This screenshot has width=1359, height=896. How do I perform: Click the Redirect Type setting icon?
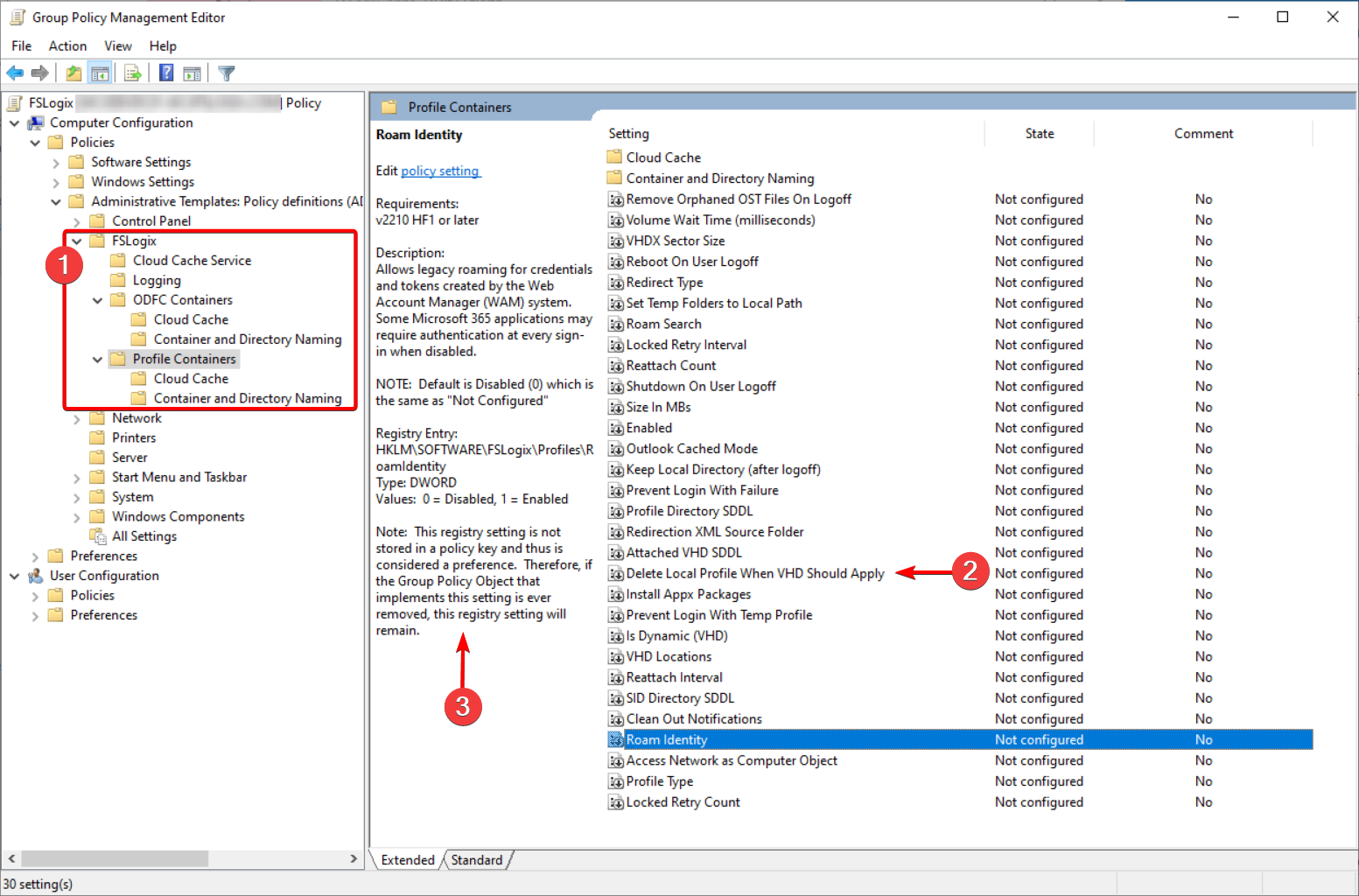[x=616, y=283]
